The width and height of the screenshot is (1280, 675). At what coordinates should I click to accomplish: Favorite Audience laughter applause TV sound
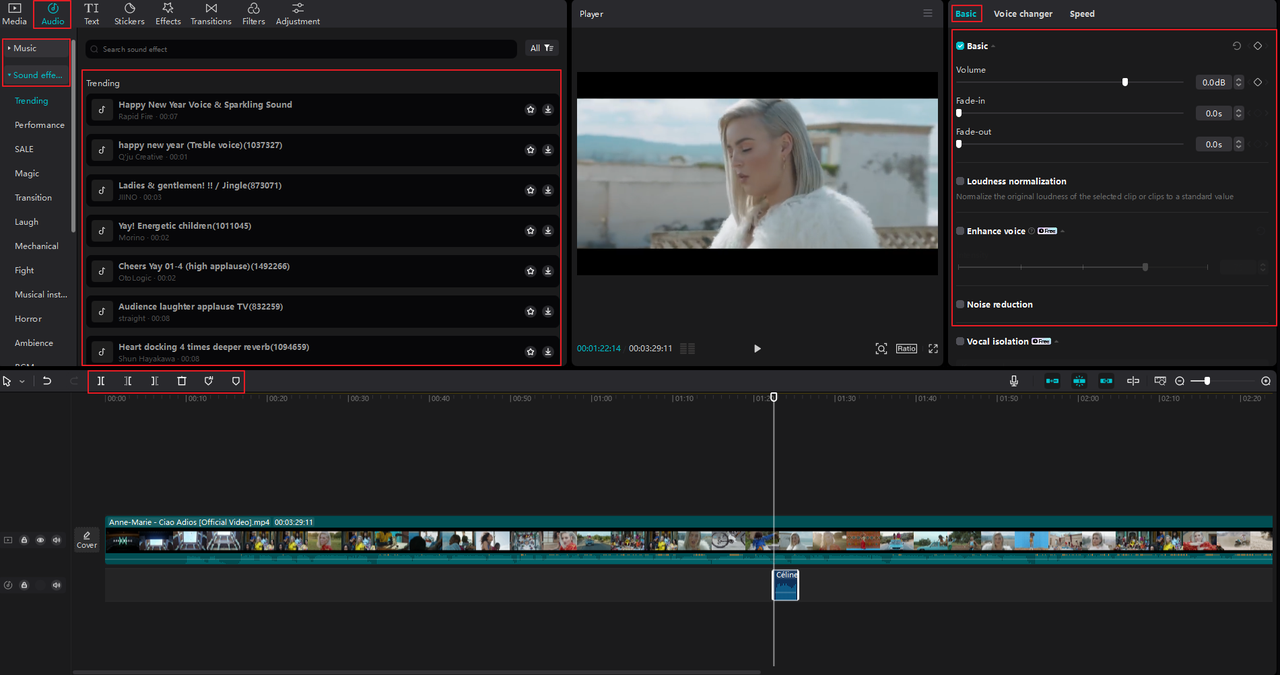tap(530, 312)
